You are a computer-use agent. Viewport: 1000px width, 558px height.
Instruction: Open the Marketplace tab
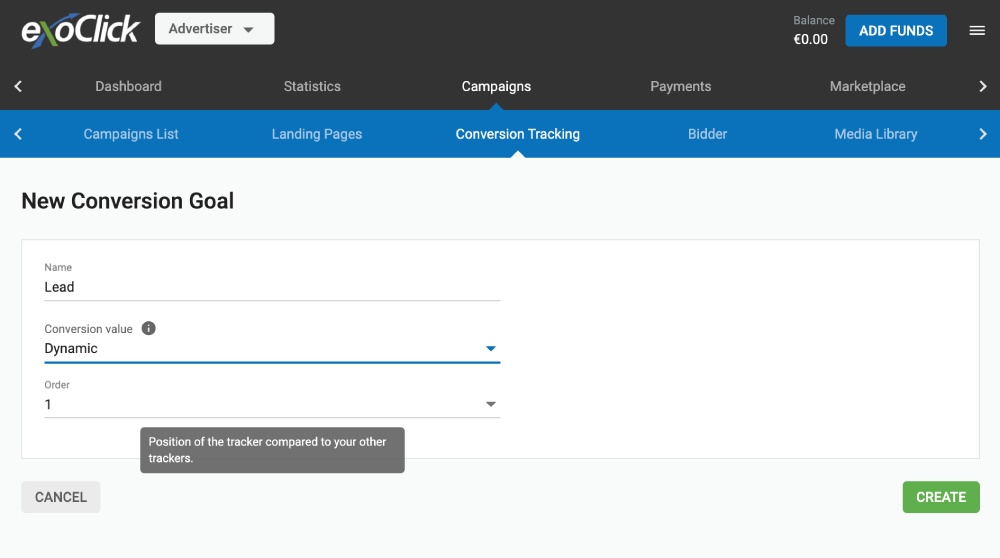pos(867,86)
